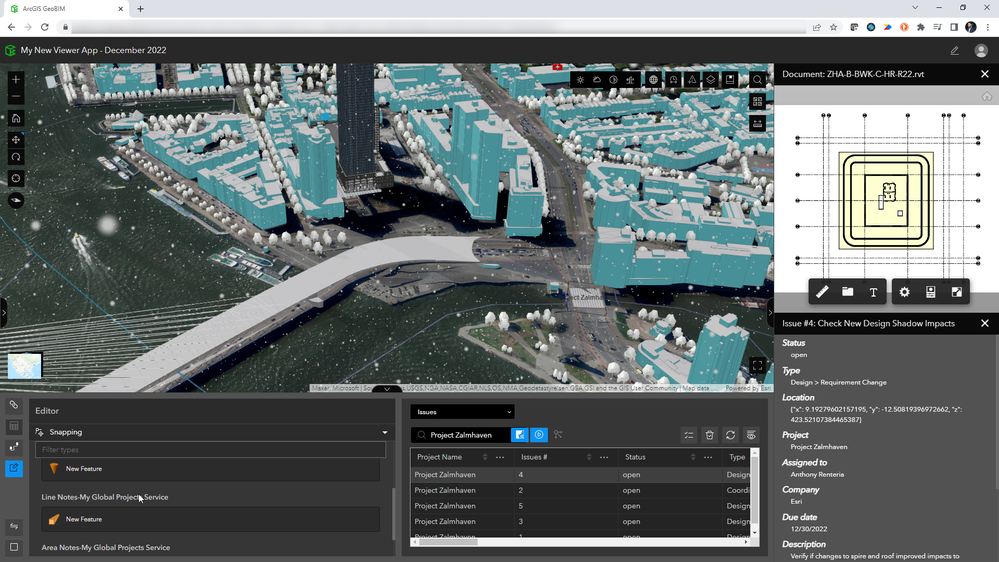Edit the viewer app with pencil icon
999x562 pixels.
954,50
